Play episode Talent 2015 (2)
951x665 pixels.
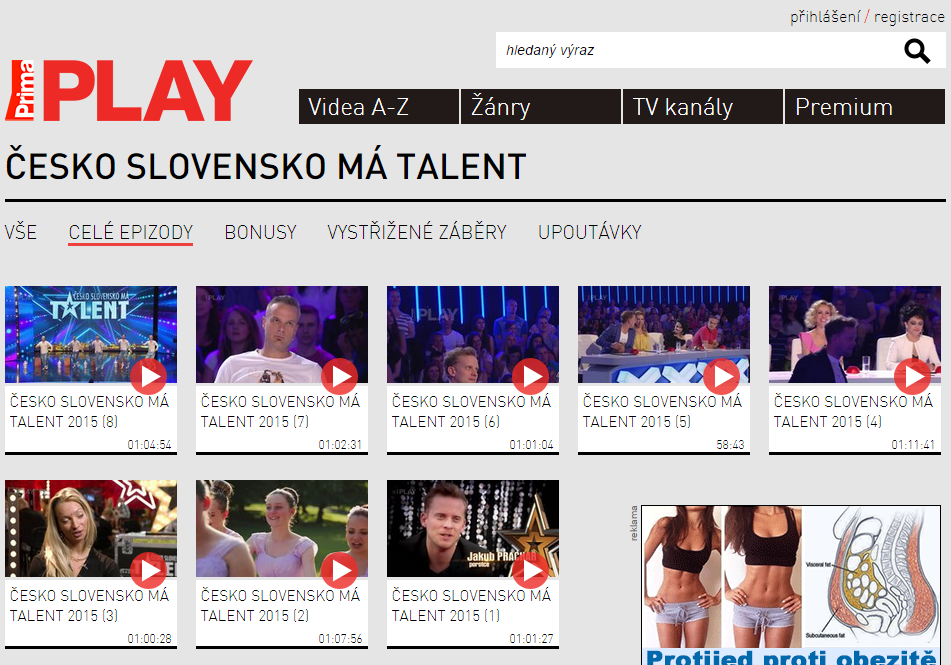(x=340, y=571)
